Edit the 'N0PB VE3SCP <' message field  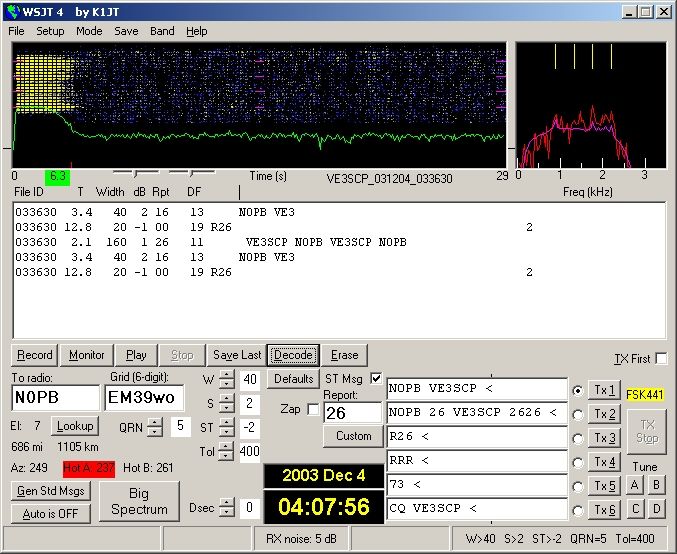(477, 389)
